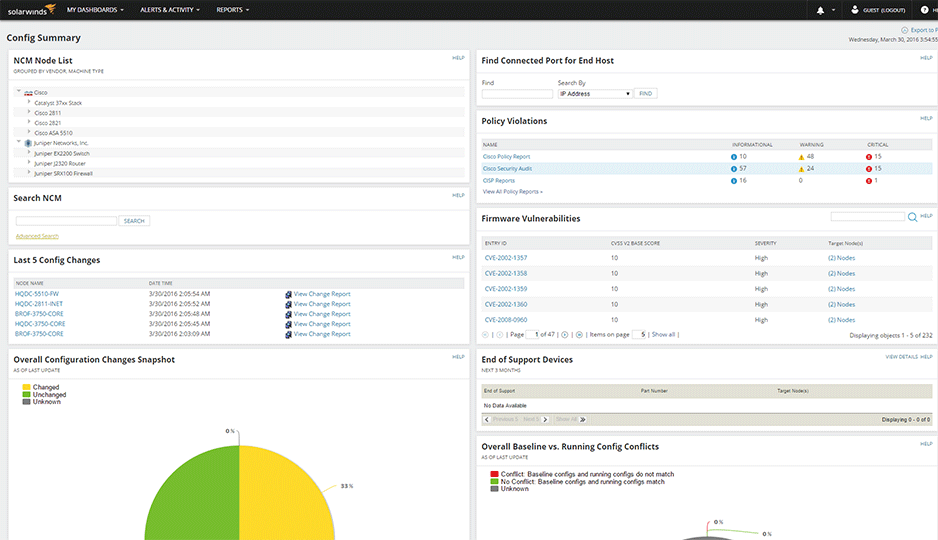Image resolution: width=938 pixels, height=540 pixels.
Task: Open the My Dashboards menu
Action: 95,10
